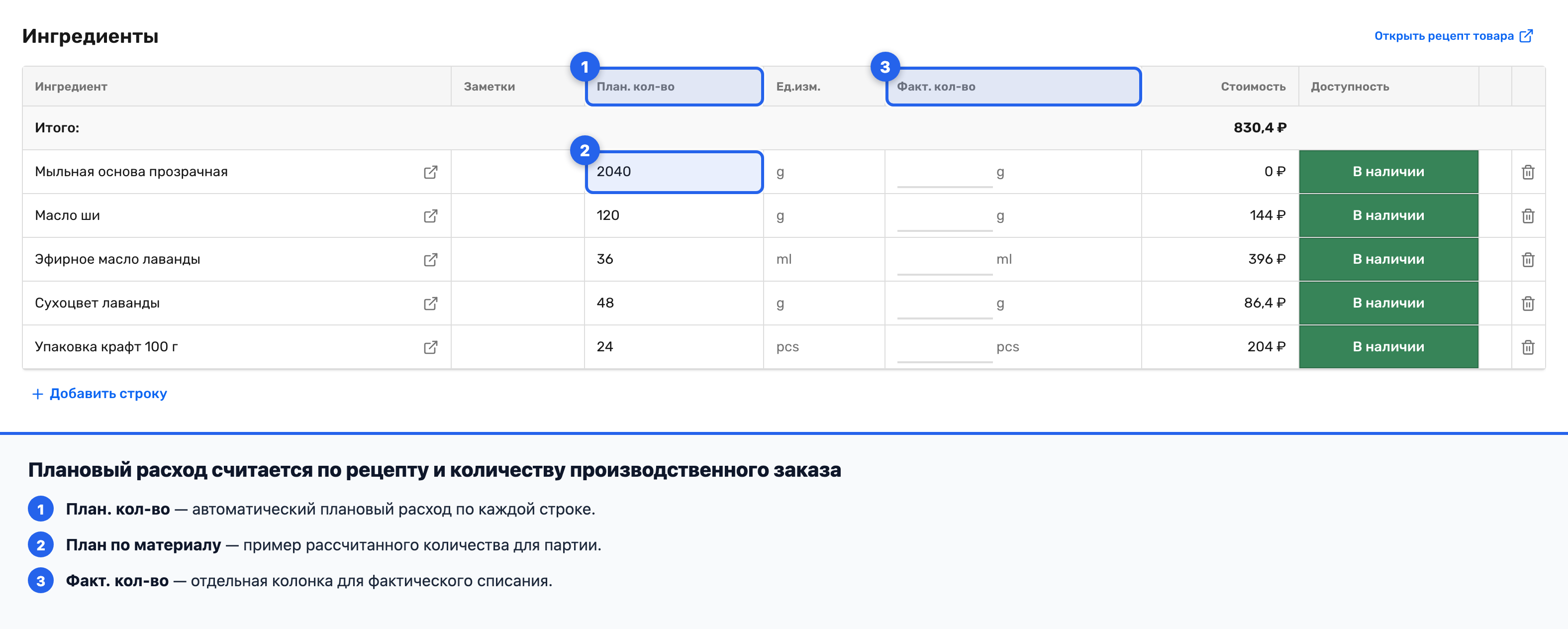This screenshot has width=1568, height=629.
Task: Delete the Сухоцвет лаванды row
Action: coord(1528,304)
